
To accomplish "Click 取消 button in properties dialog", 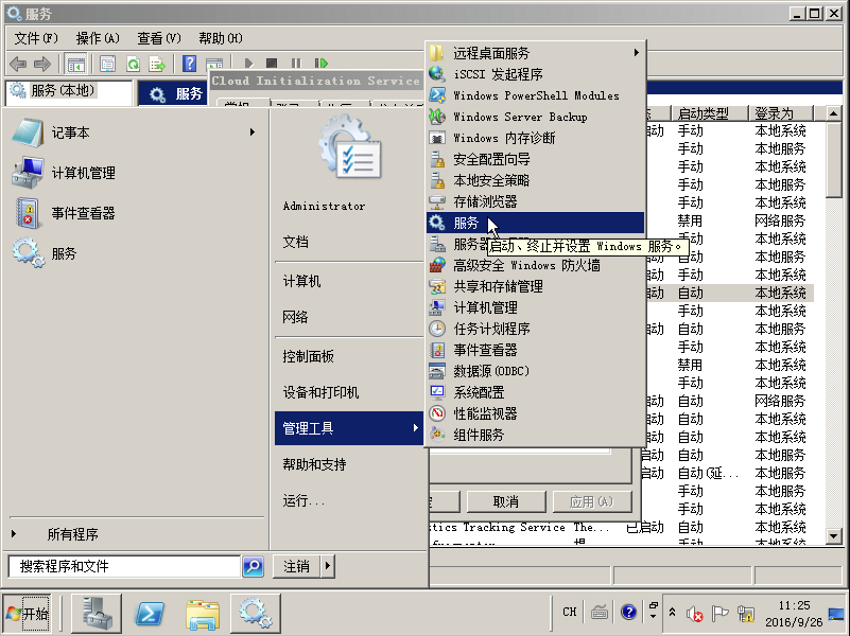I will pos(506,502).
